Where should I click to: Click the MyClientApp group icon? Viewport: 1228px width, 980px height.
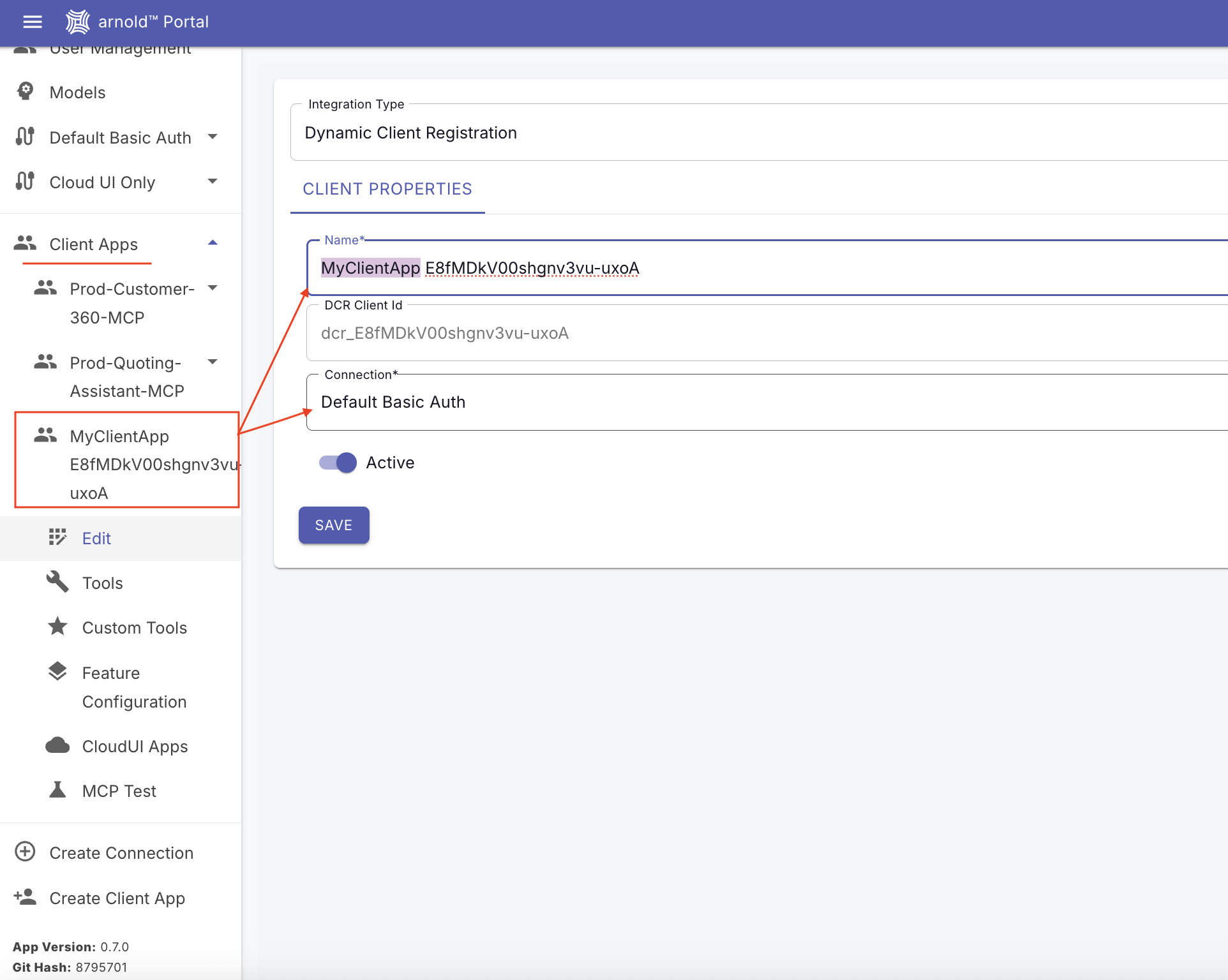coord(45,435)
